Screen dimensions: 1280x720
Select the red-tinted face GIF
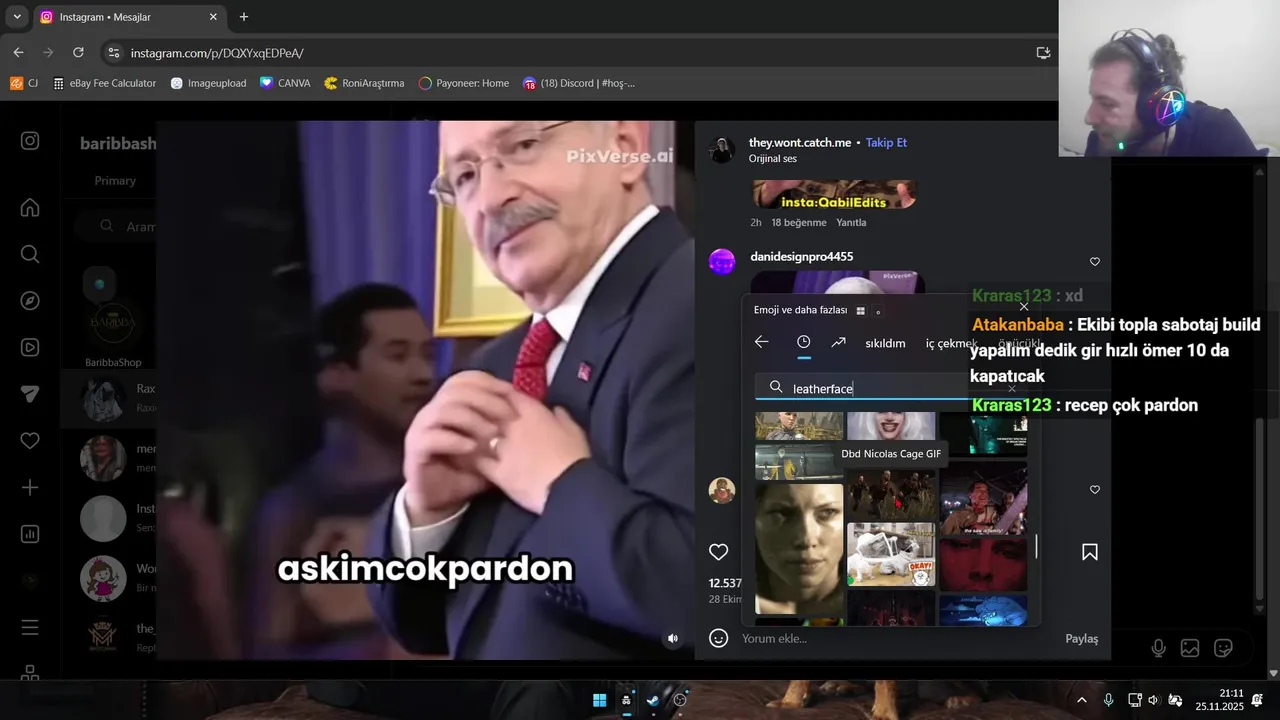coord(983,563)
